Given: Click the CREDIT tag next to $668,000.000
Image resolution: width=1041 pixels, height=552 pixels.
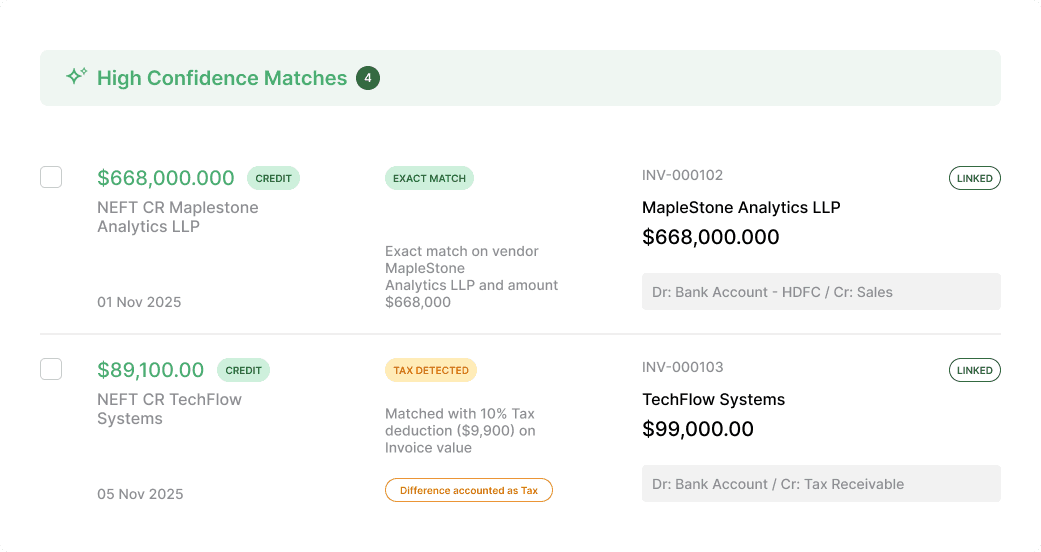Looking at the screenshot, I should (x=274, y=178).
